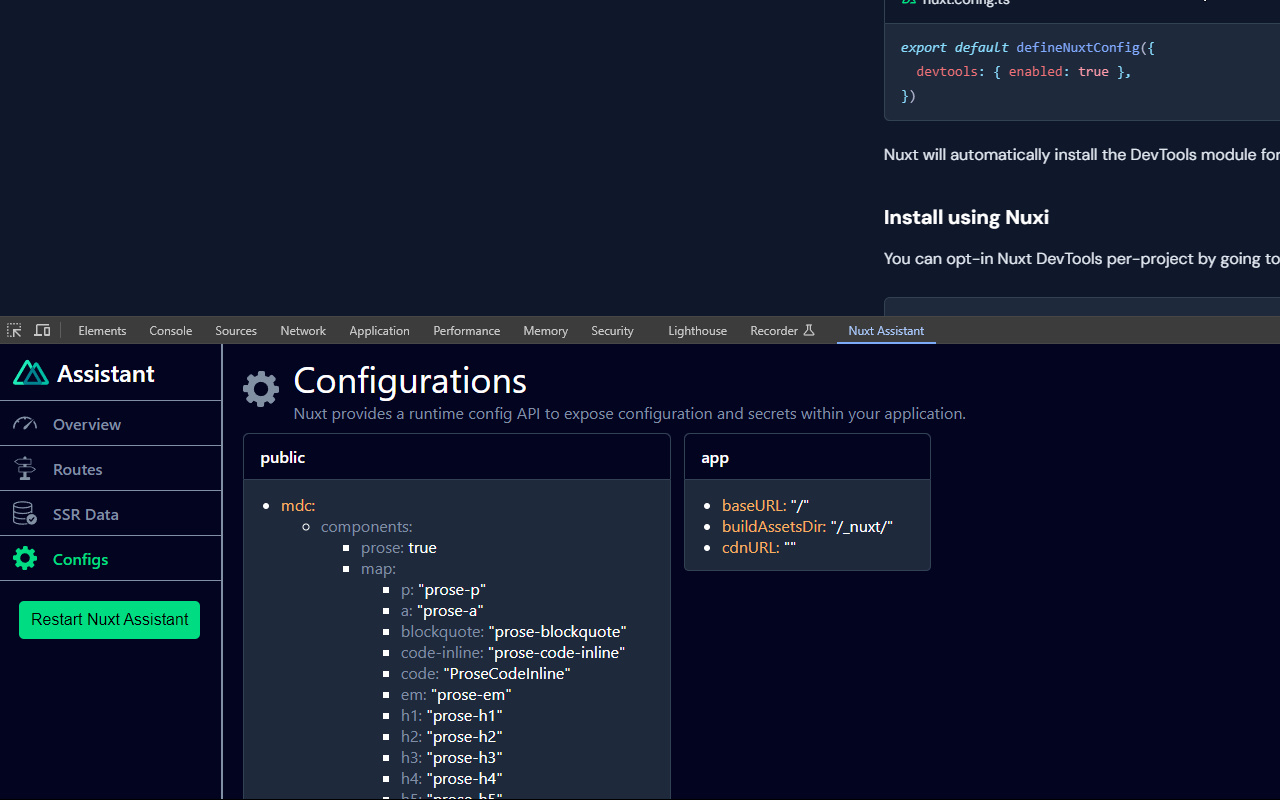
Task: Click the baseURL entry in app panel
Action: [x=753, y=506]
